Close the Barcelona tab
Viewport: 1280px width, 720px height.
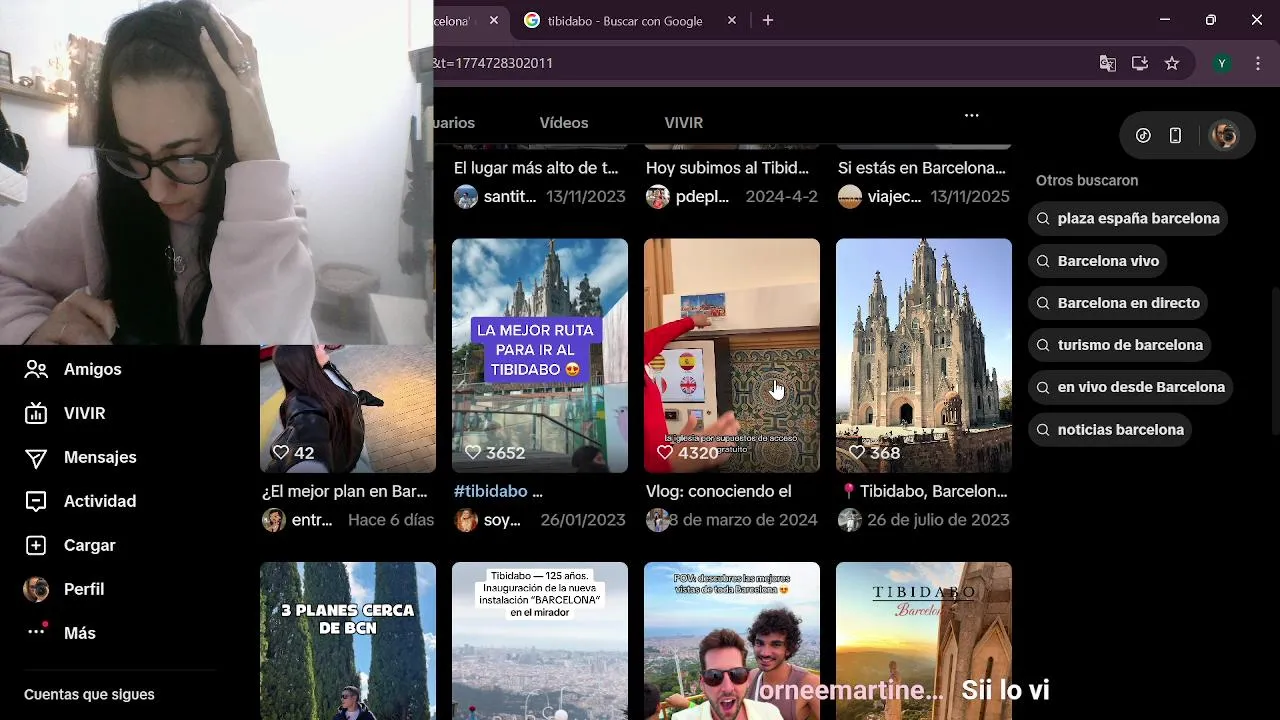494,20
